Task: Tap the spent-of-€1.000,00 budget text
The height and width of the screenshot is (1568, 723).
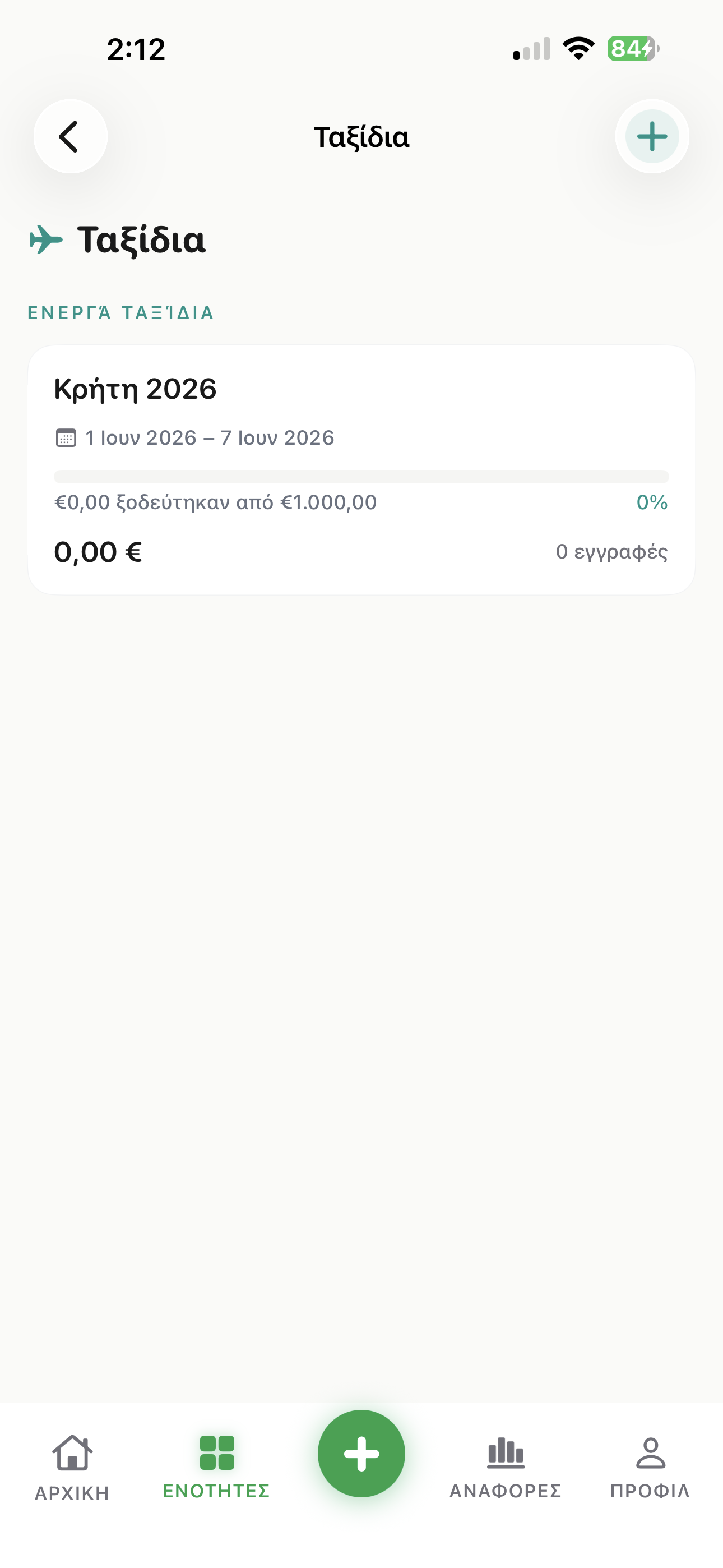Action: point(215,502)
